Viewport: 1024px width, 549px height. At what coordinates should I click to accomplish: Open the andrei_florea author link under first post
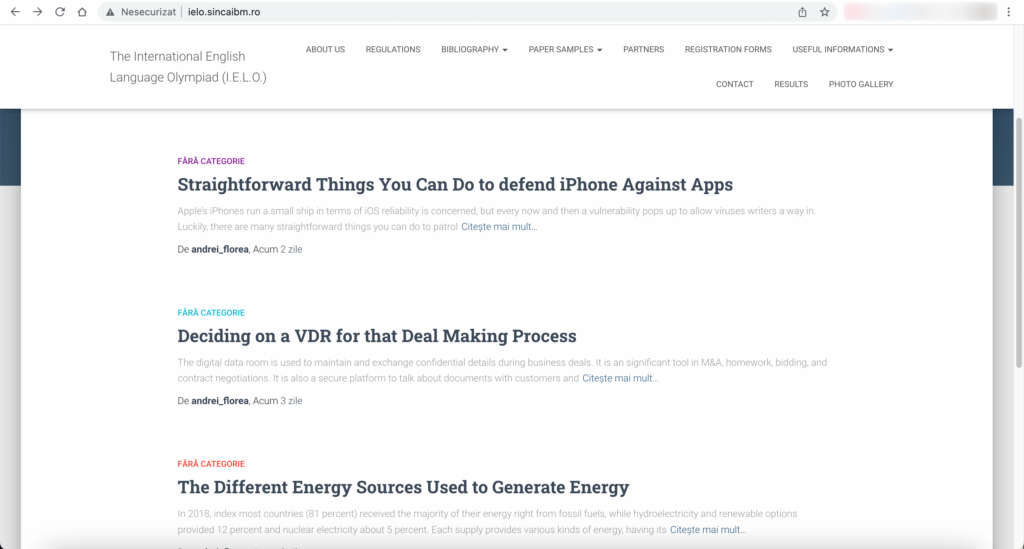[x=220, y=249]
